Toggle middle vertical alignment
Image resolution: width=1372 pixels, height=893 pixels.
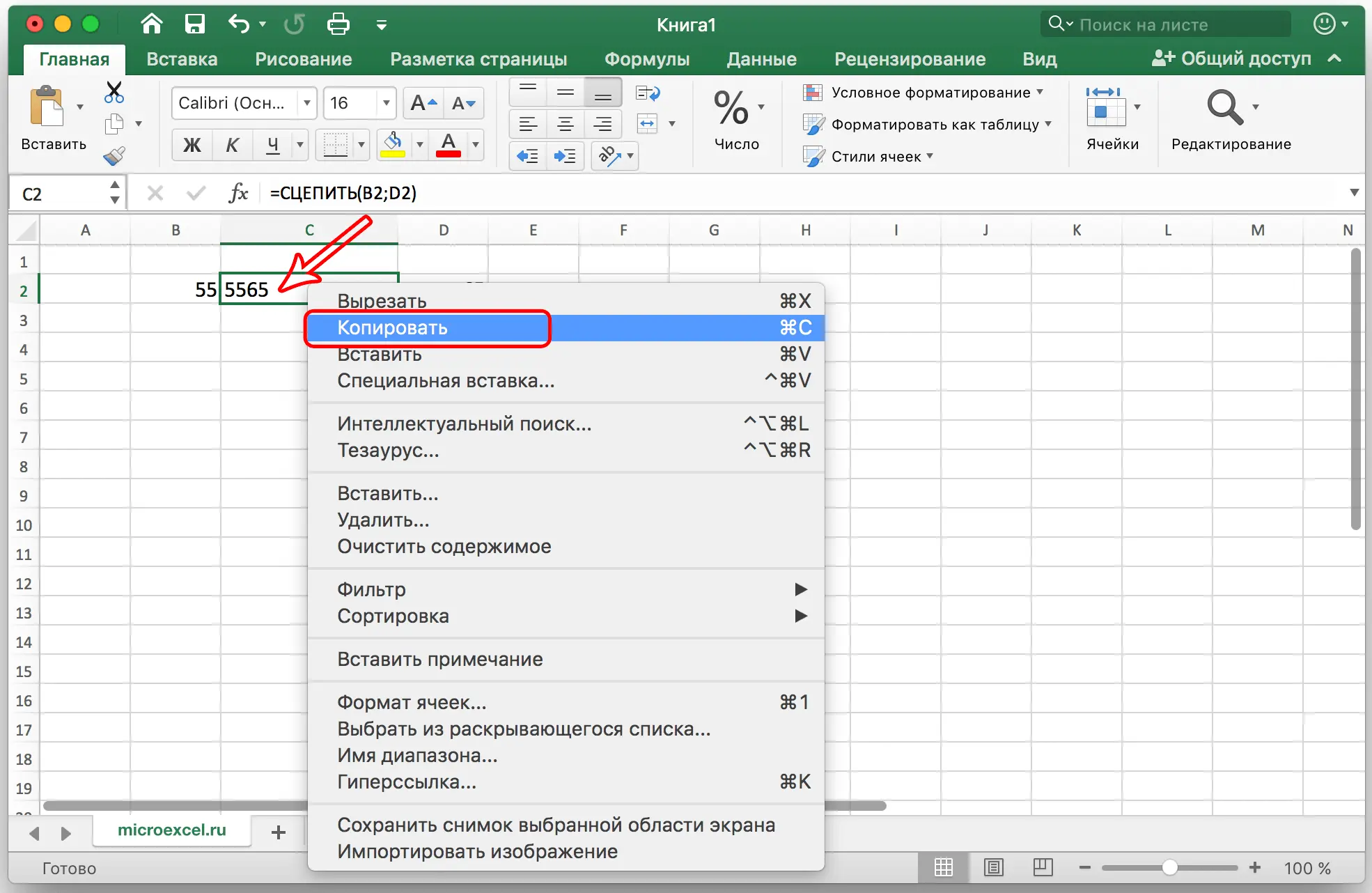(566, 92)
